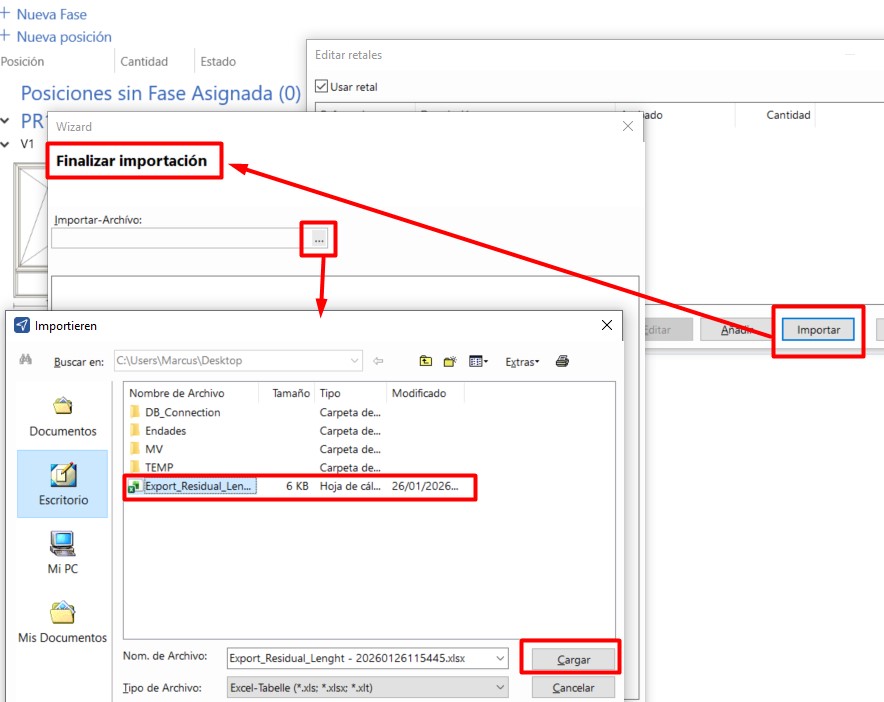Click the binoculars search icon
The height and width of the screenshot is (702, 884).
[x=26, y=361]
